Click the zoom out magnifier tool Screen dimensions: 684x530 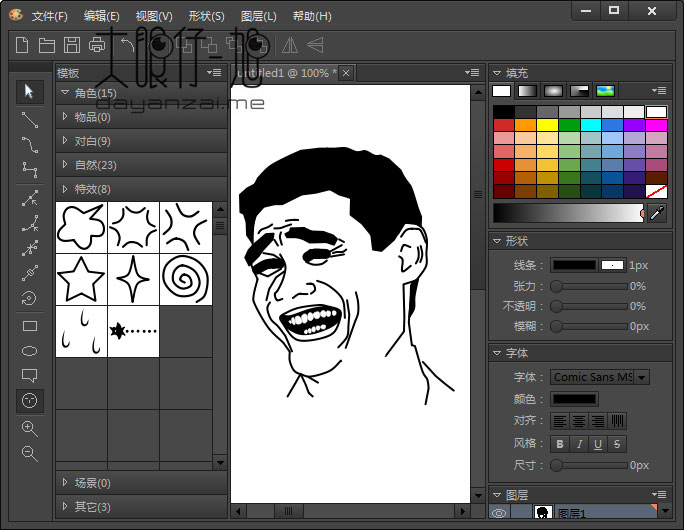coord(29,454)
